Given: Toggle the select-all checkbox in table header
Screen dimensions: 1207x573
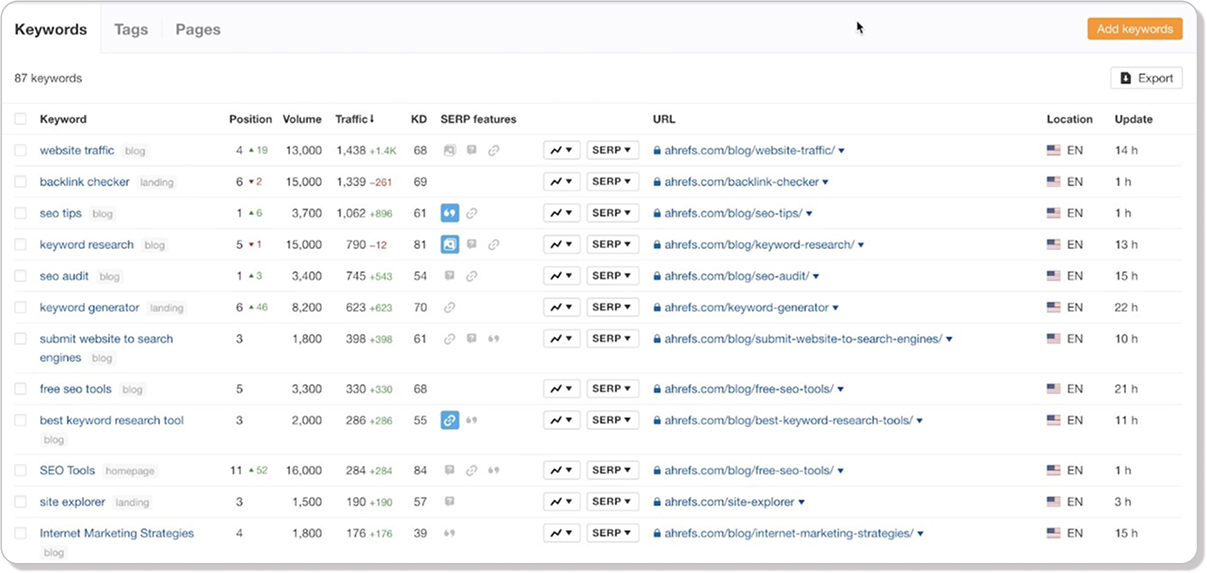Looking at the screenshot, I should point(21,119).
